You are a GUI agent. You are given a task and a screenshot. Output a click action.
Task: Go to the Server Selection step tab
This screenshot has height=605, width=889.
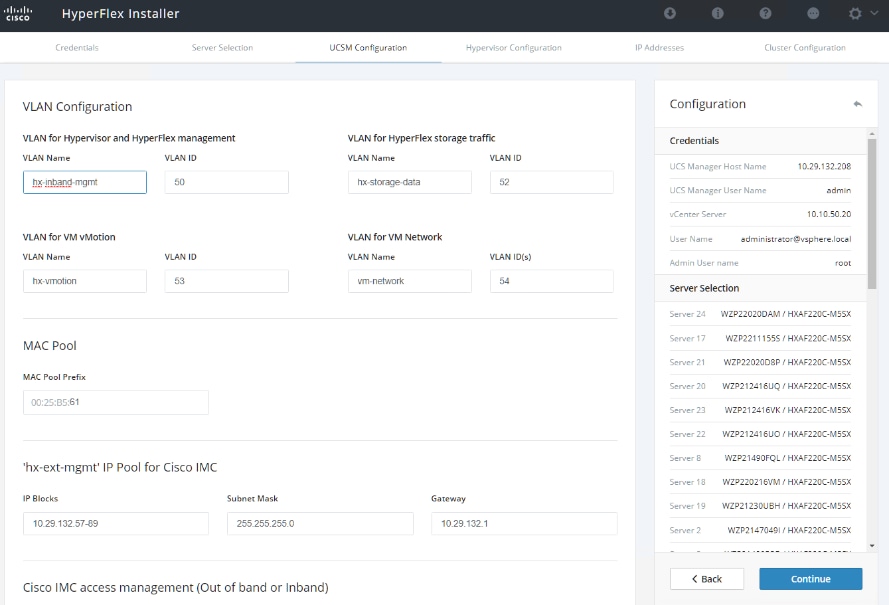coord(222,48)
